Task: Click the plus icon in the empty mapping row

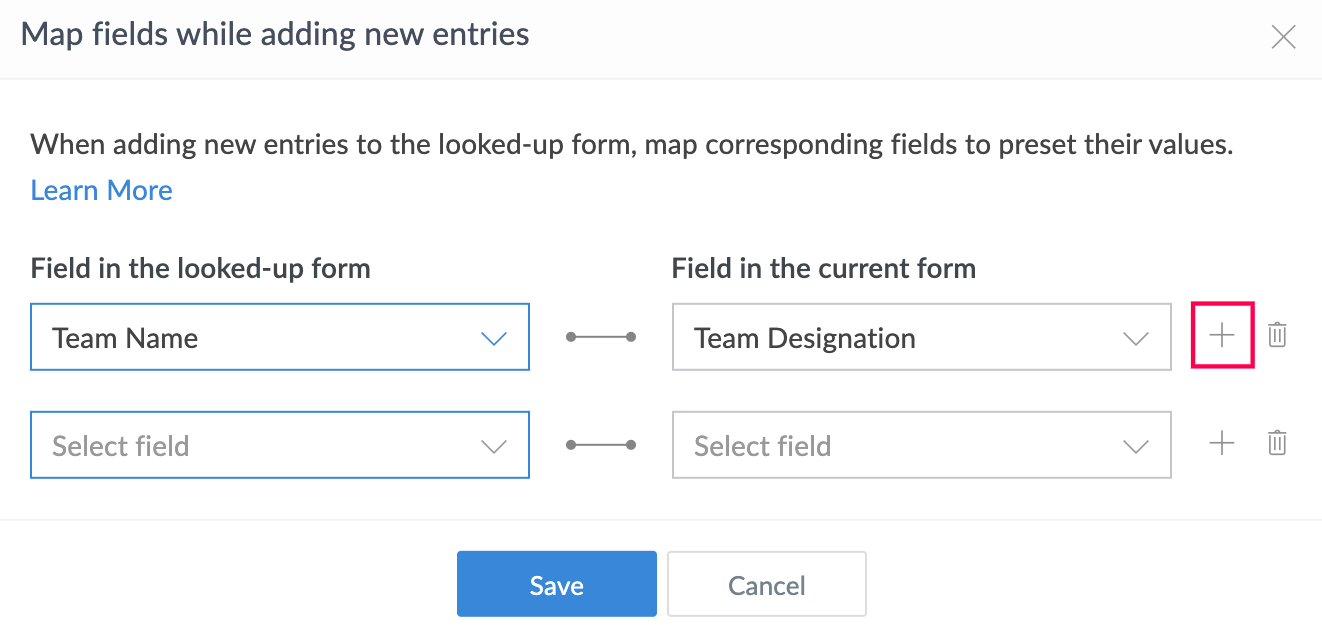Action: coord(1222,443)
